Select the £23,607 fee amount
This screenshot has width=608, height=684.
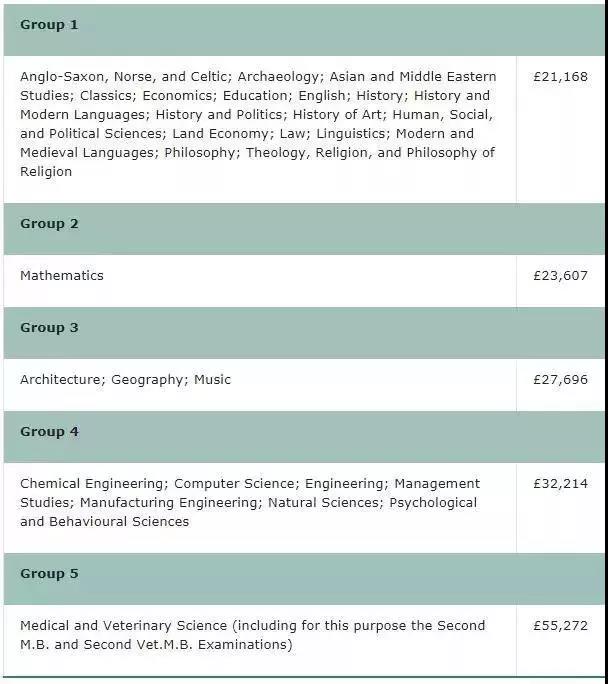click(560, 276)
